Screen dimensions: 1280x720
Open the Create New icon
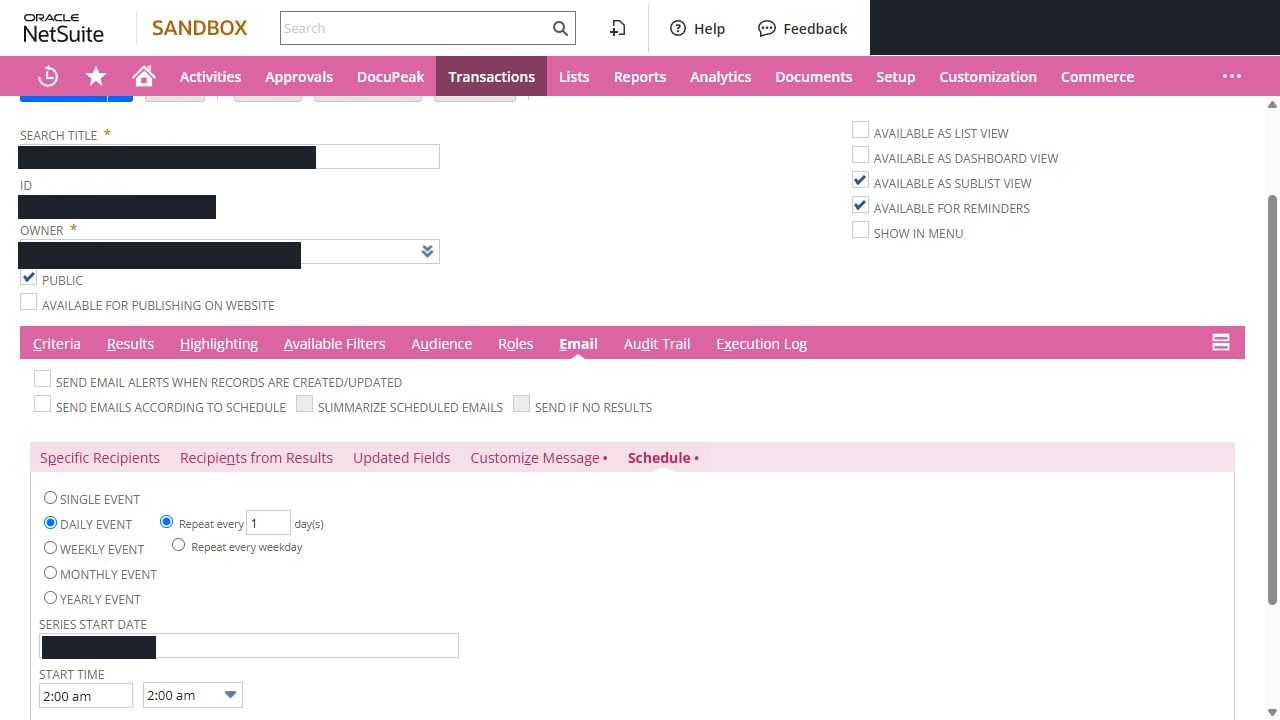pos(618,28)
